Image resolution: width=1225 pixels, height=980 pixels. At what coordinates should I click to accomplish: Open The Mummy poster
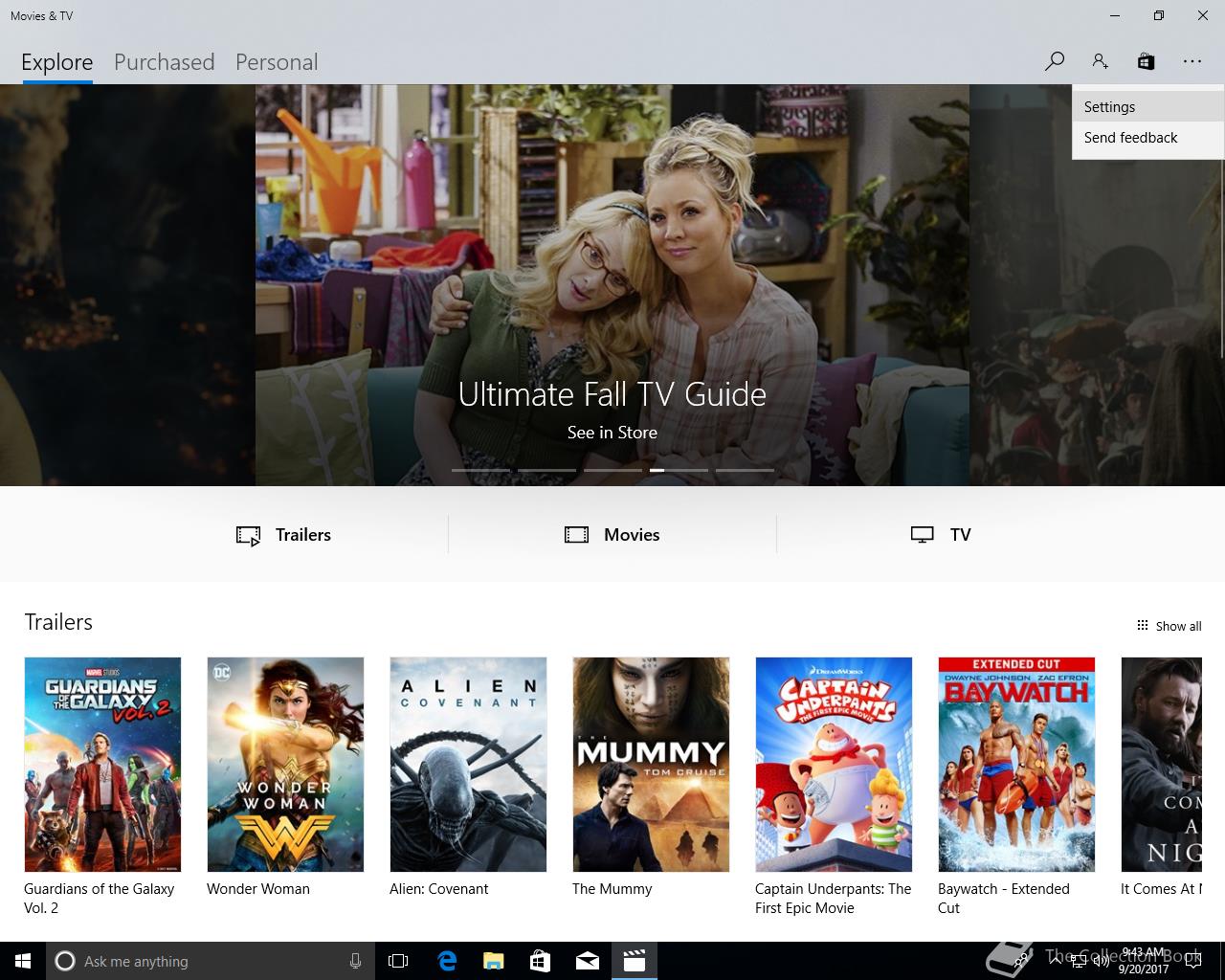click(x=651, y=764)
